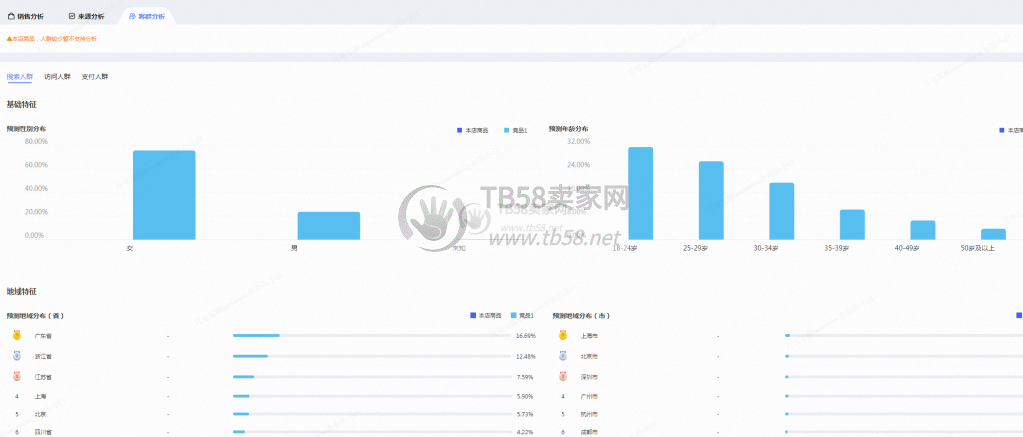Click the 预测地域分布（市） list title

coord(581,316)
